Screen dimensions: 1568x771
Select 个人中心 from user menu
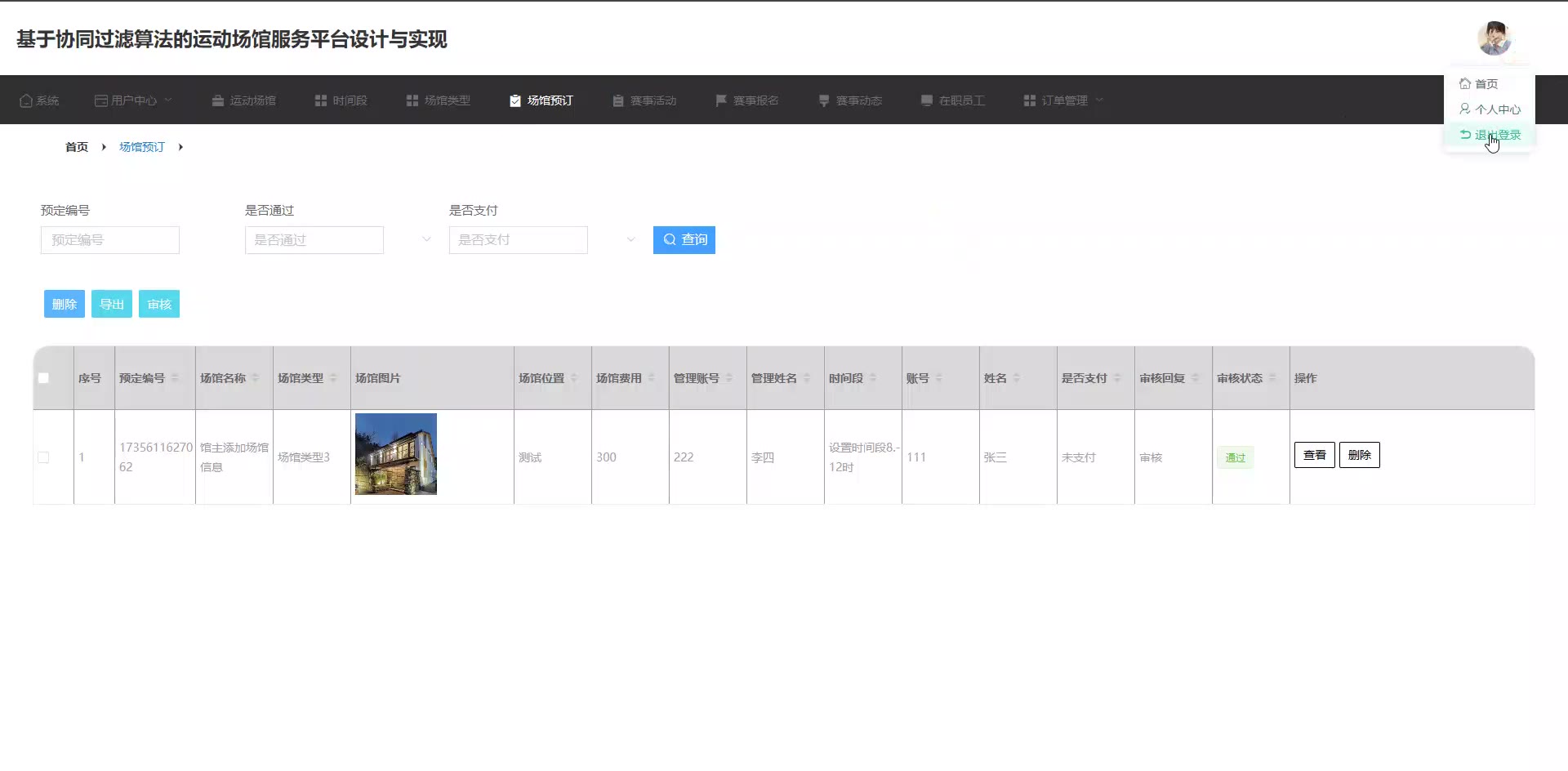tap(1490, 109)
